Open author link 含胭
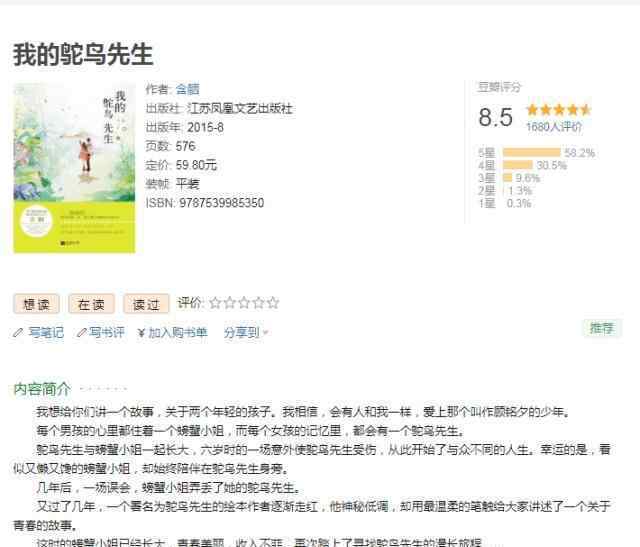The image size is (640, 547). click(x=187, y=89)
